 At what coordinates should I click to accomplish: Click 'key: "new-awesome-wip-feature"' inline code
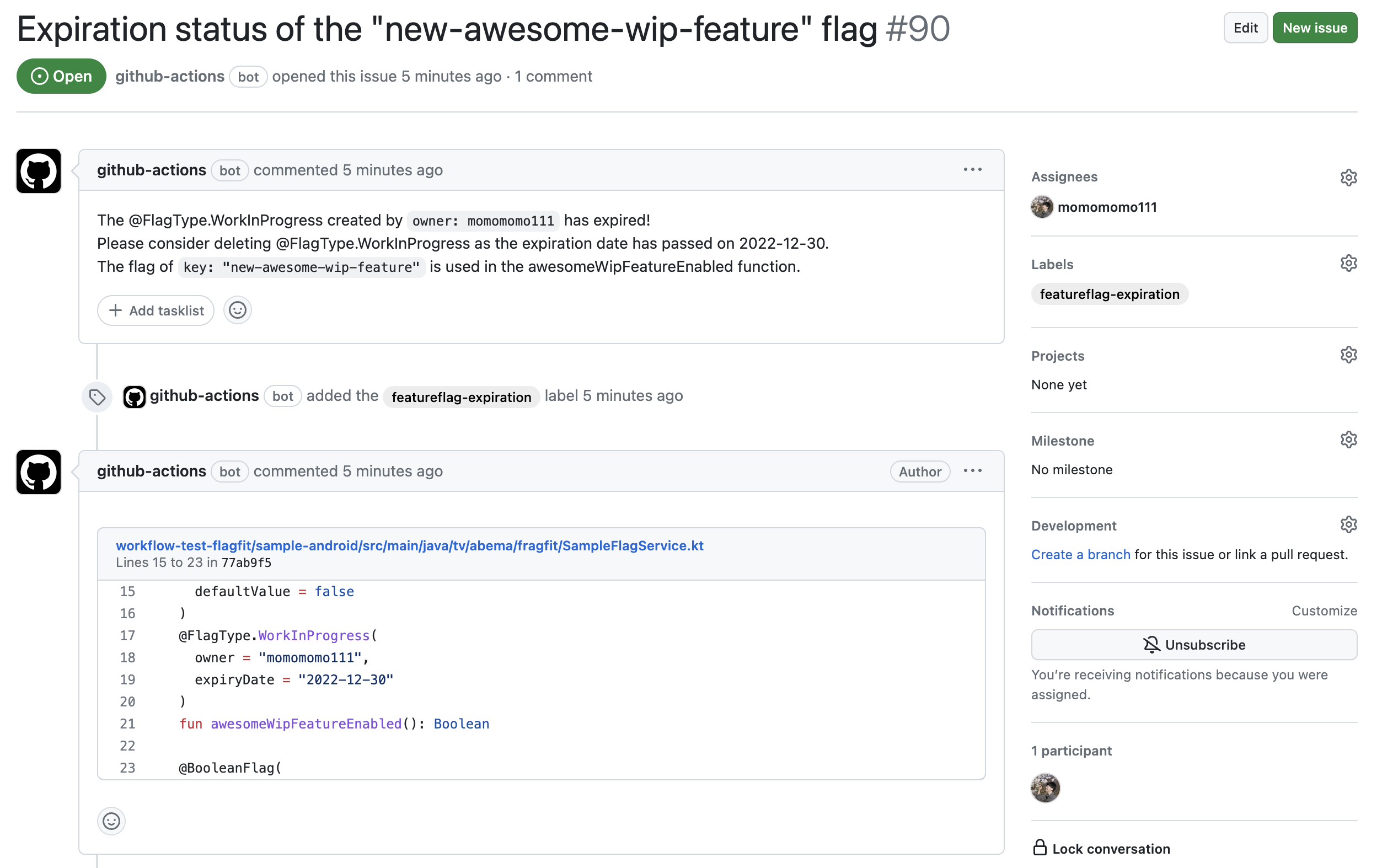[301, 267]
